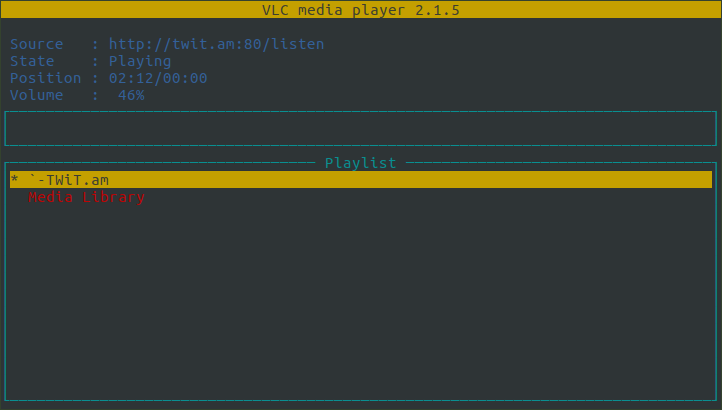This screenshot has height=410, width=722.
Task: Click the State field label
Action: click(32, 61)
